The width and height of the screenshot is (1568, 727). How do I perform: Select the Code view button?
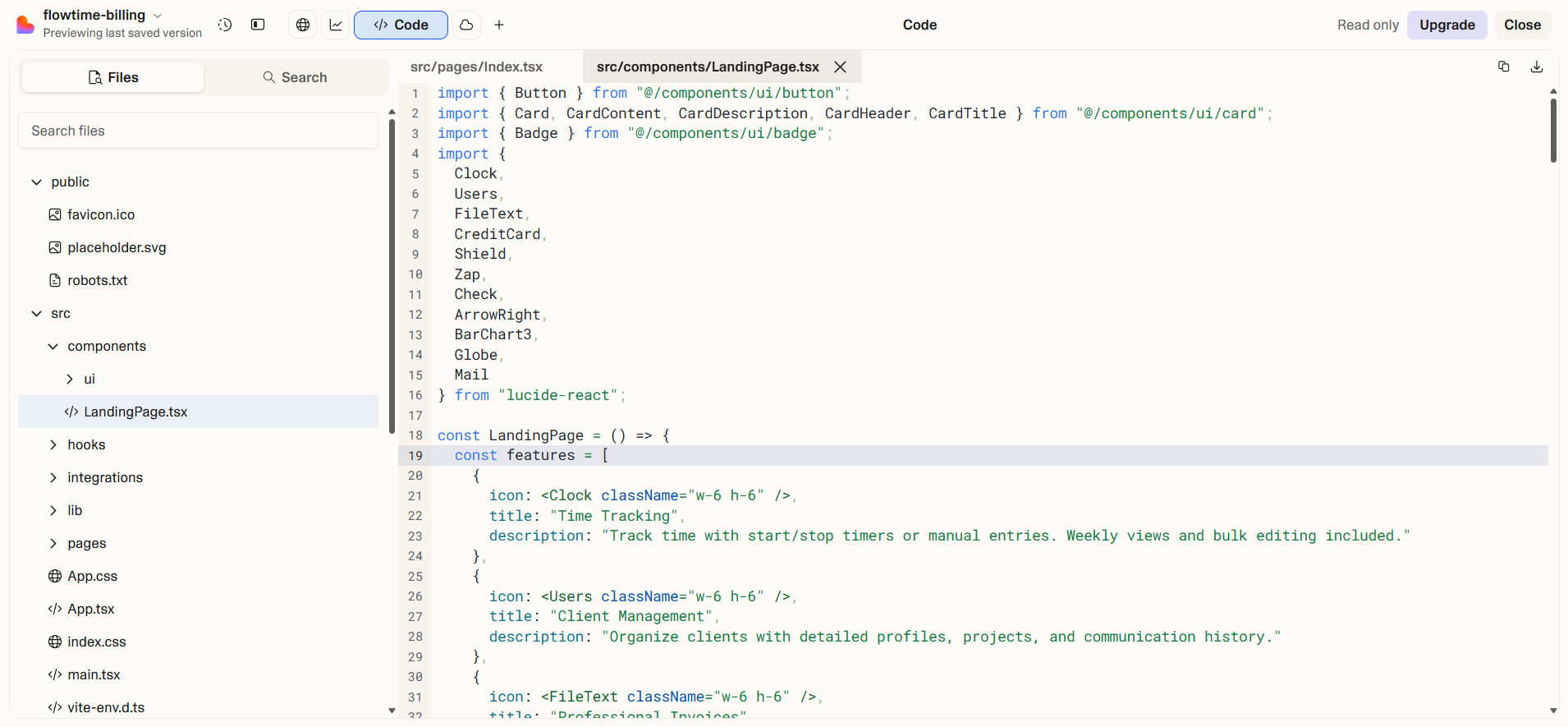click(x=401, y=25)
